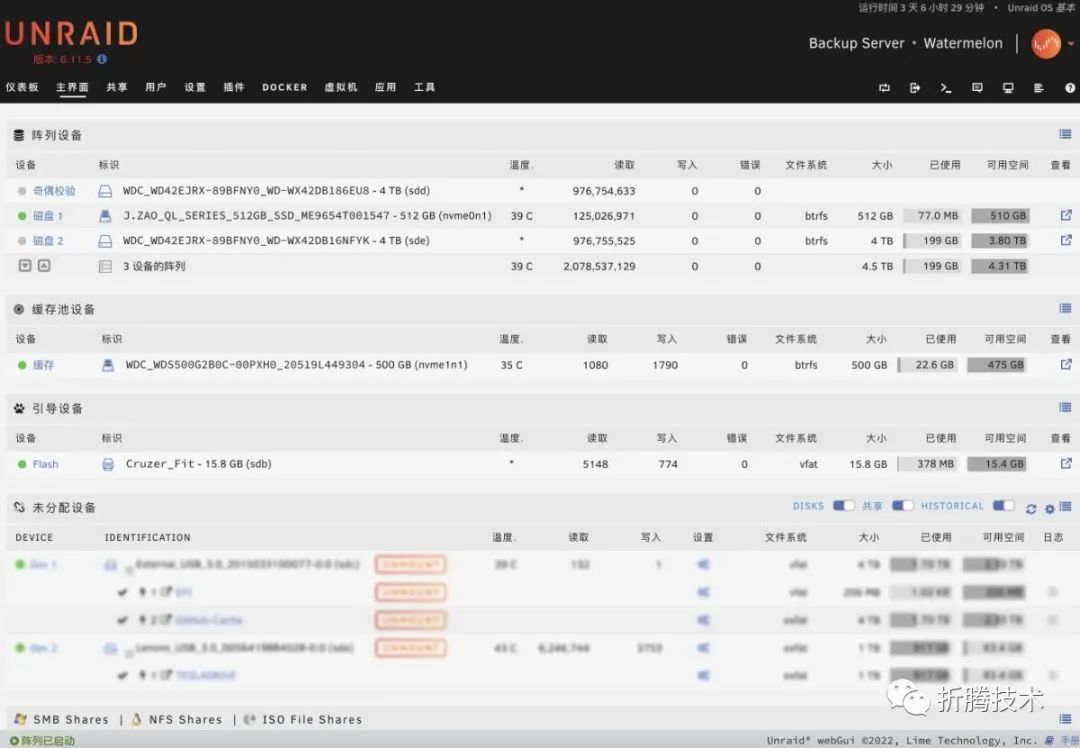Click the disk icon of the 奇偶校验 row
This screenshot has width=1080, height=748.
(x=105, y=191)
